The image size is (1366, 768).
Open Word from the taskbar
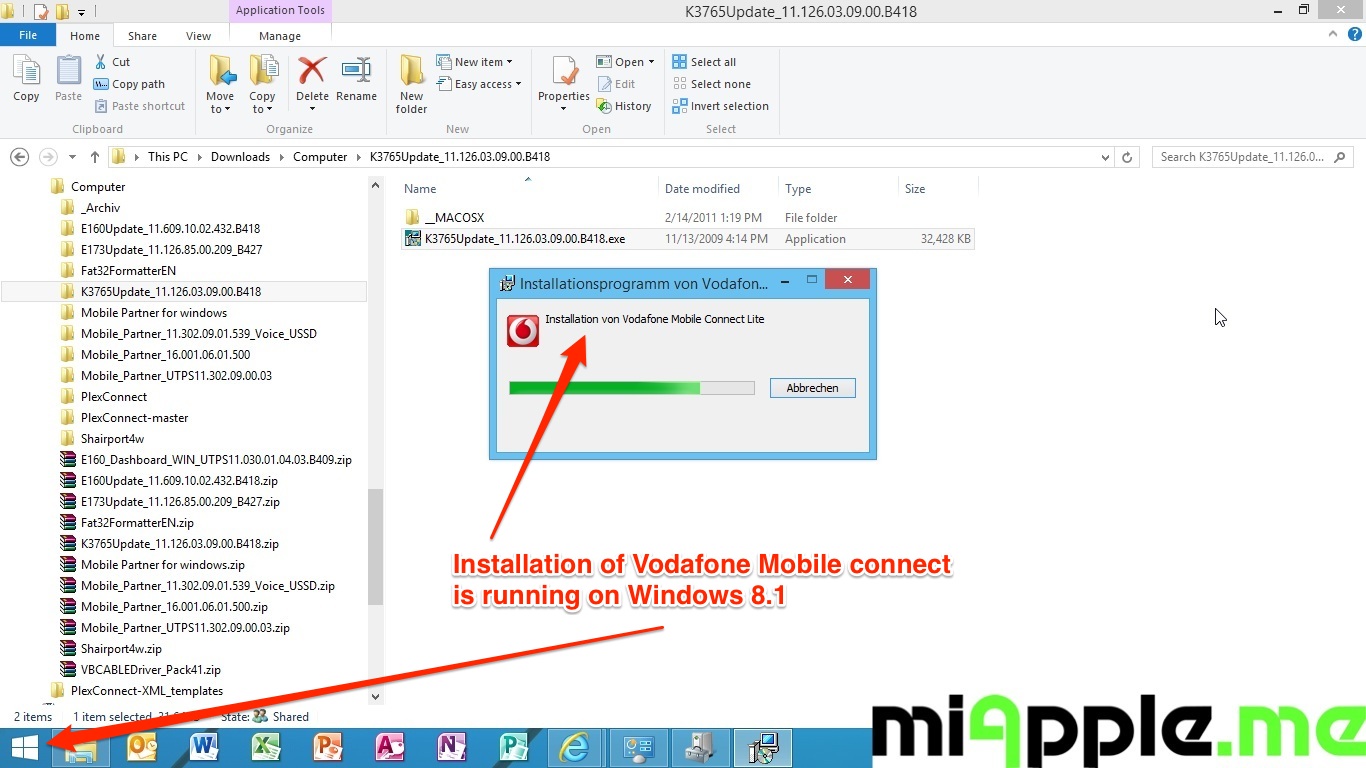coord(204,747)
